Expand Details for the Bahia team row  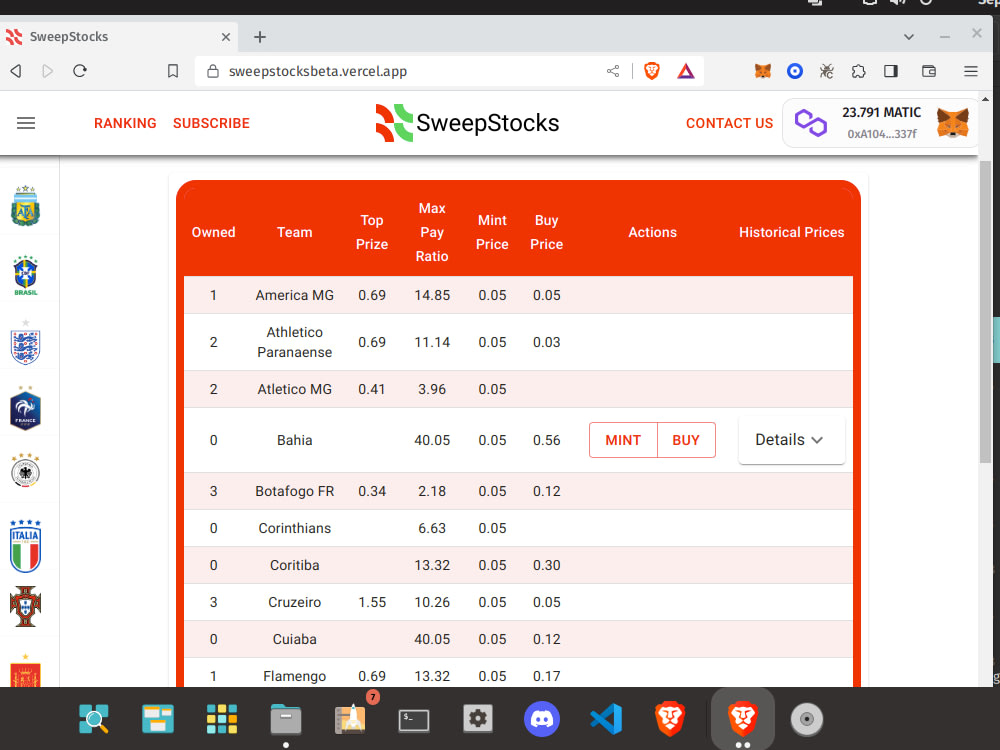tap(791, 439)
